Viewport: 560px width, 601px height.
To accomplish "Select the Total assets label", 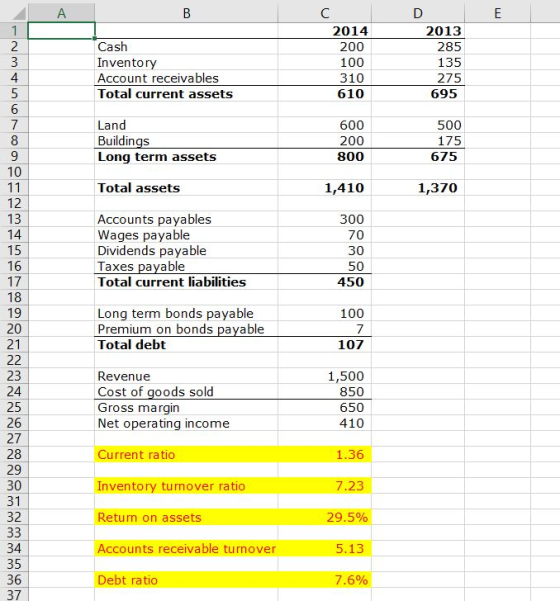I will click(186, 188).
